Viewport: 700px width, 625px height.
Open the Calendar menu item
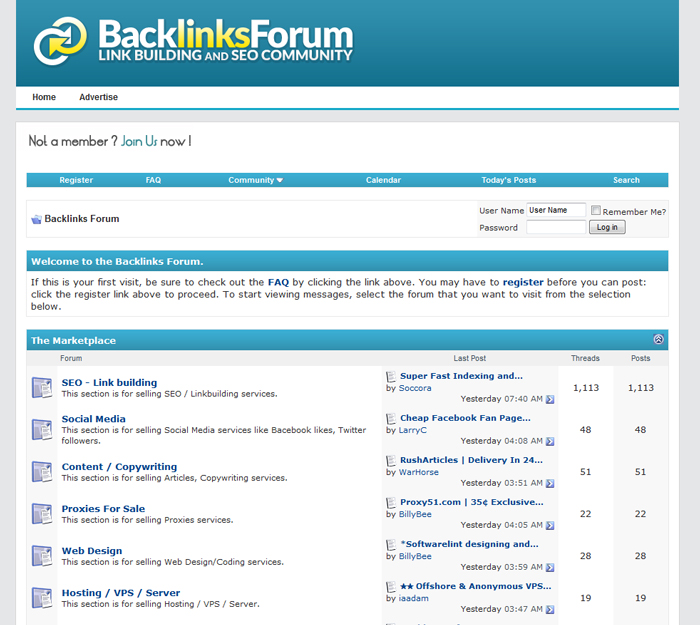(383, 180)
